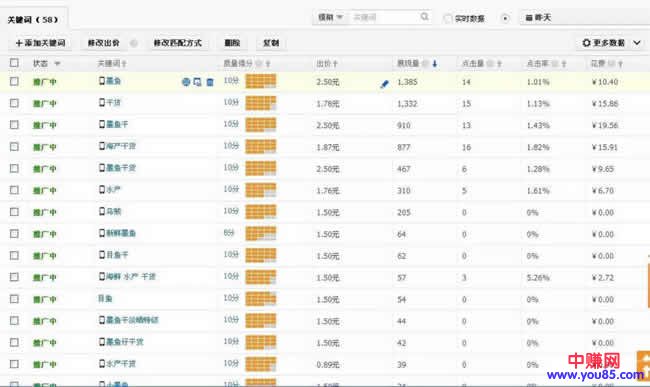Click the pencil edit-bid icon in 墨鱼 row
The image size is (650, 387).
384,84
